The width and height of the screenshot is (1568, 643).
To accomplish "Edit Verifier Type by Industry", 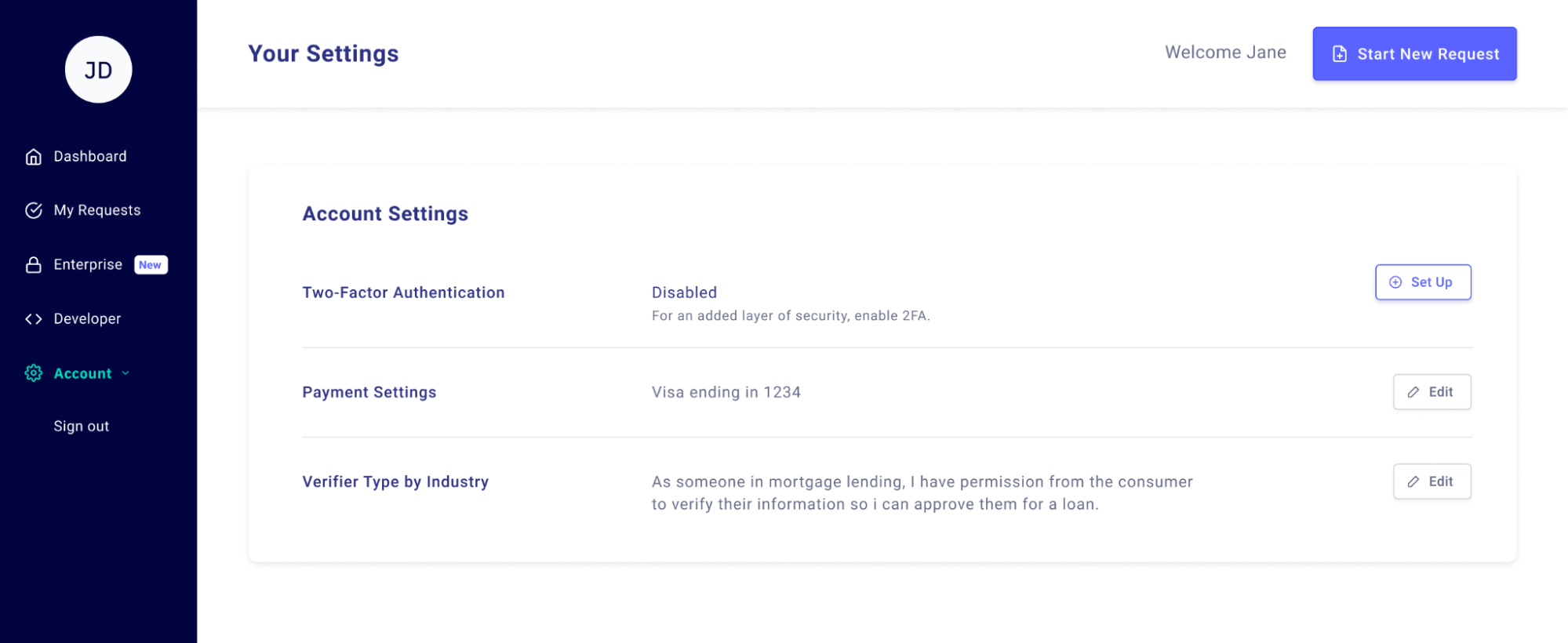I will click(1432, 481).
